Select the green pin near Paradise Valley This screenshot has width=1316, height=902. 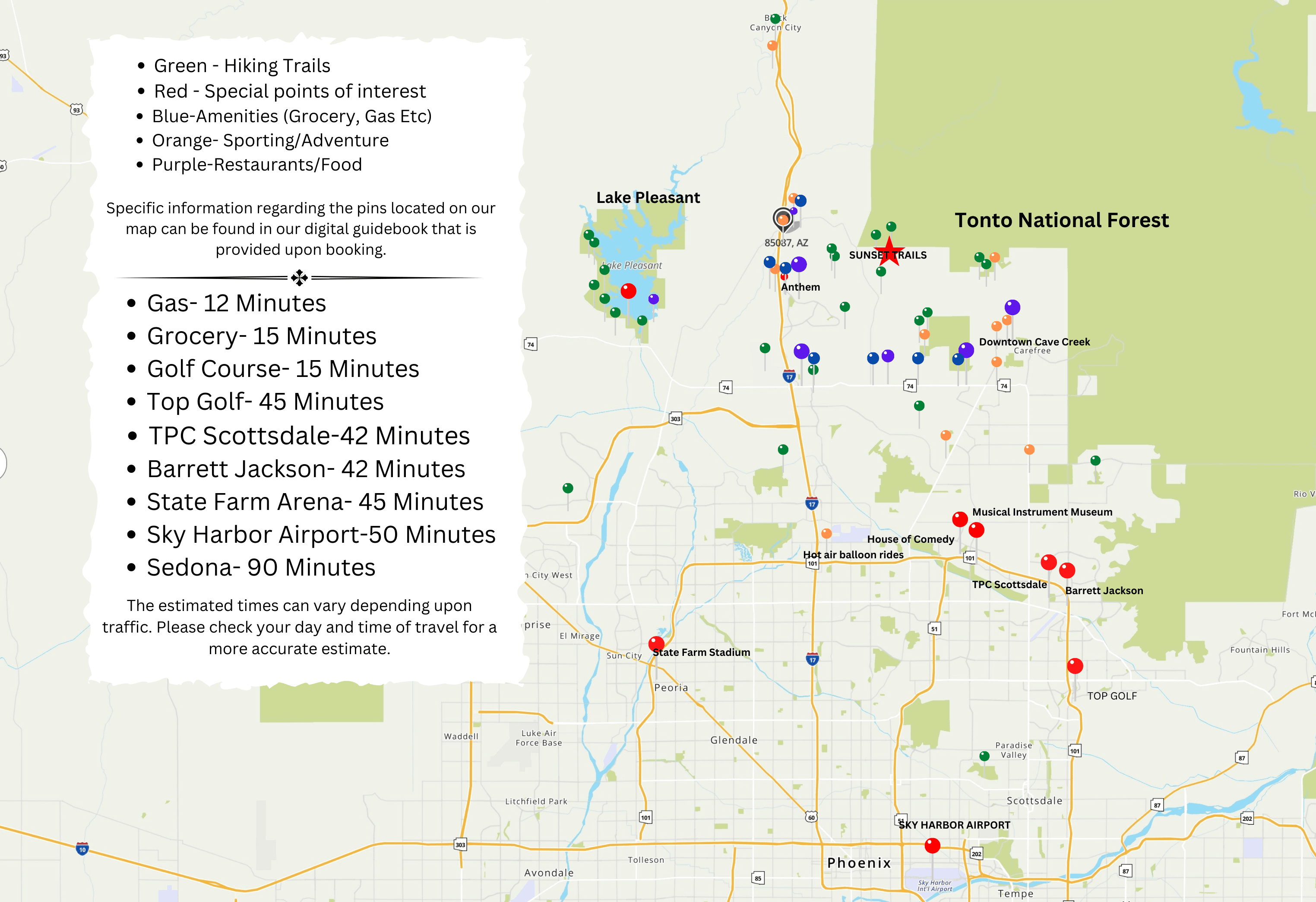tap(984, 756)
